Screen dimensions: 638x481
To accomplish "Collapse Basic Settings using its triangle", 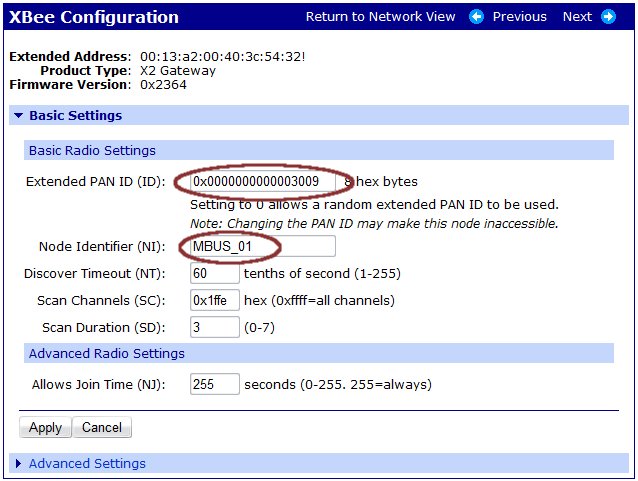I will [19, 116].
